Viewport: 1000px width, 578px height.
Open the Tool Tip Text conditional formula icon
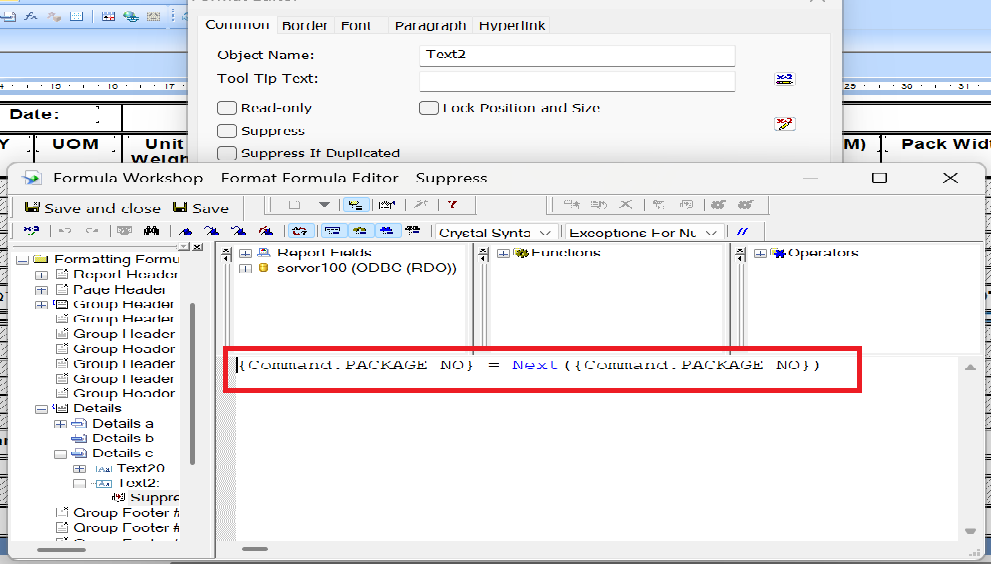tap(785, 78)
